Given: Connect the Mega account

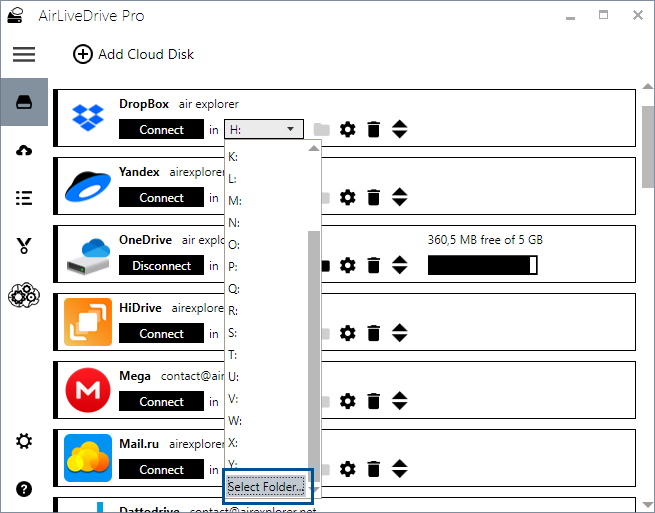Looking at the screenshot, I should (x=161, y=401).
